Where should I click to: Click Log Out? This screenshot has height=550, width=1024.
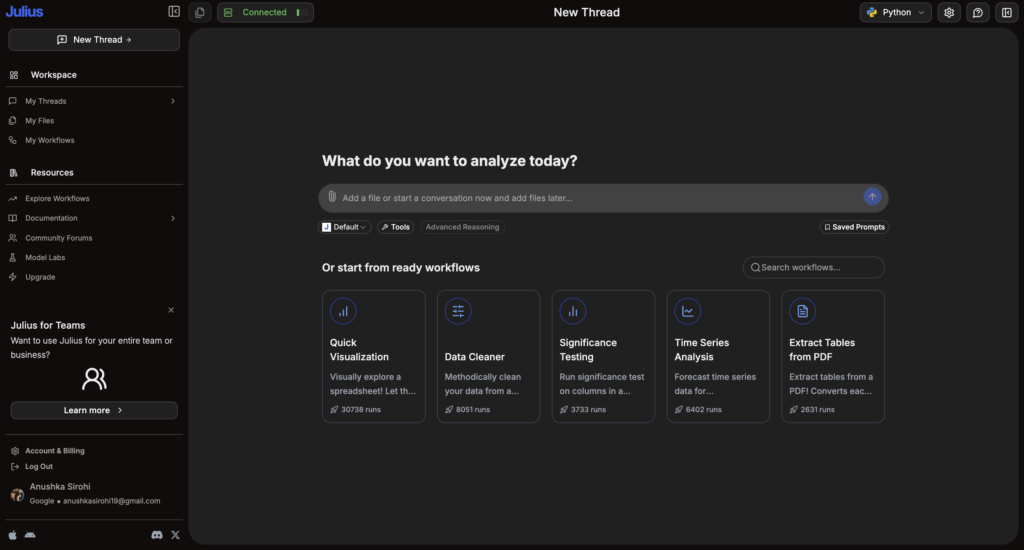tap(39, 466)
